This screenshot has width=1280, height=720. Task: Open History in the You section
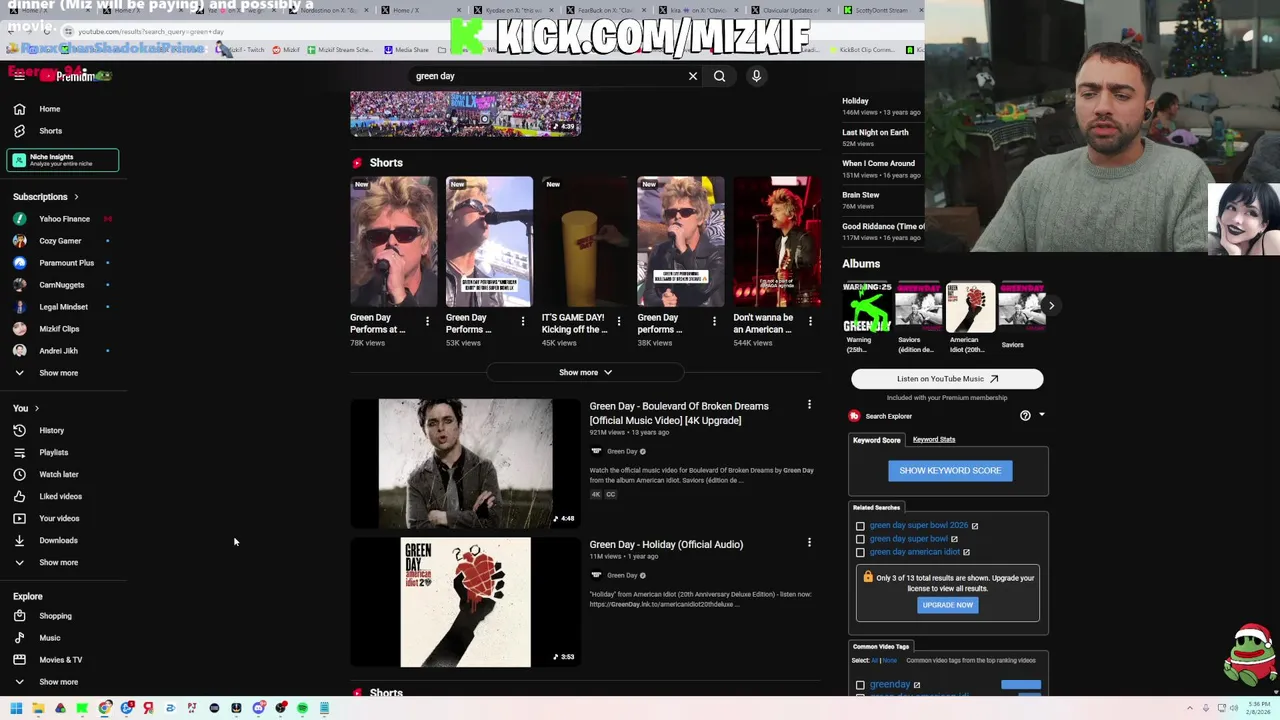62,431
